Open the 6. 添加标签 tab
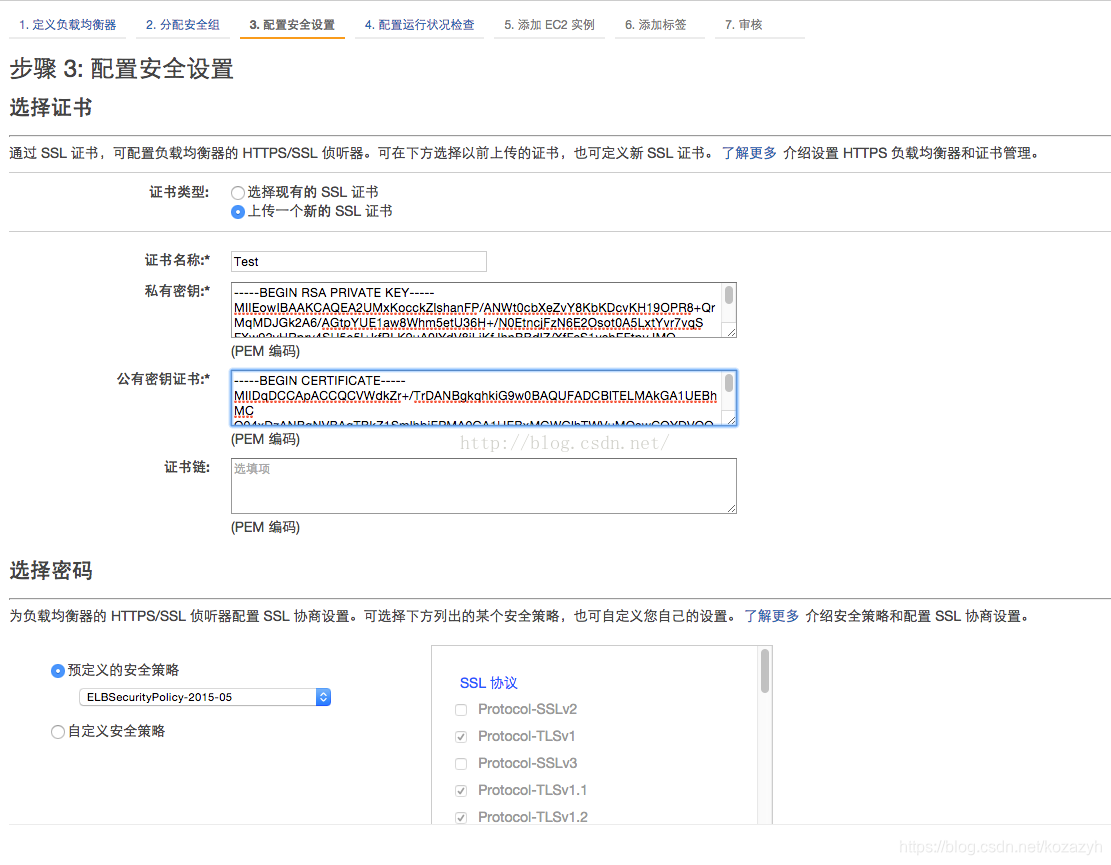This screenshot has height=865, width=1111. coord(656,25)
